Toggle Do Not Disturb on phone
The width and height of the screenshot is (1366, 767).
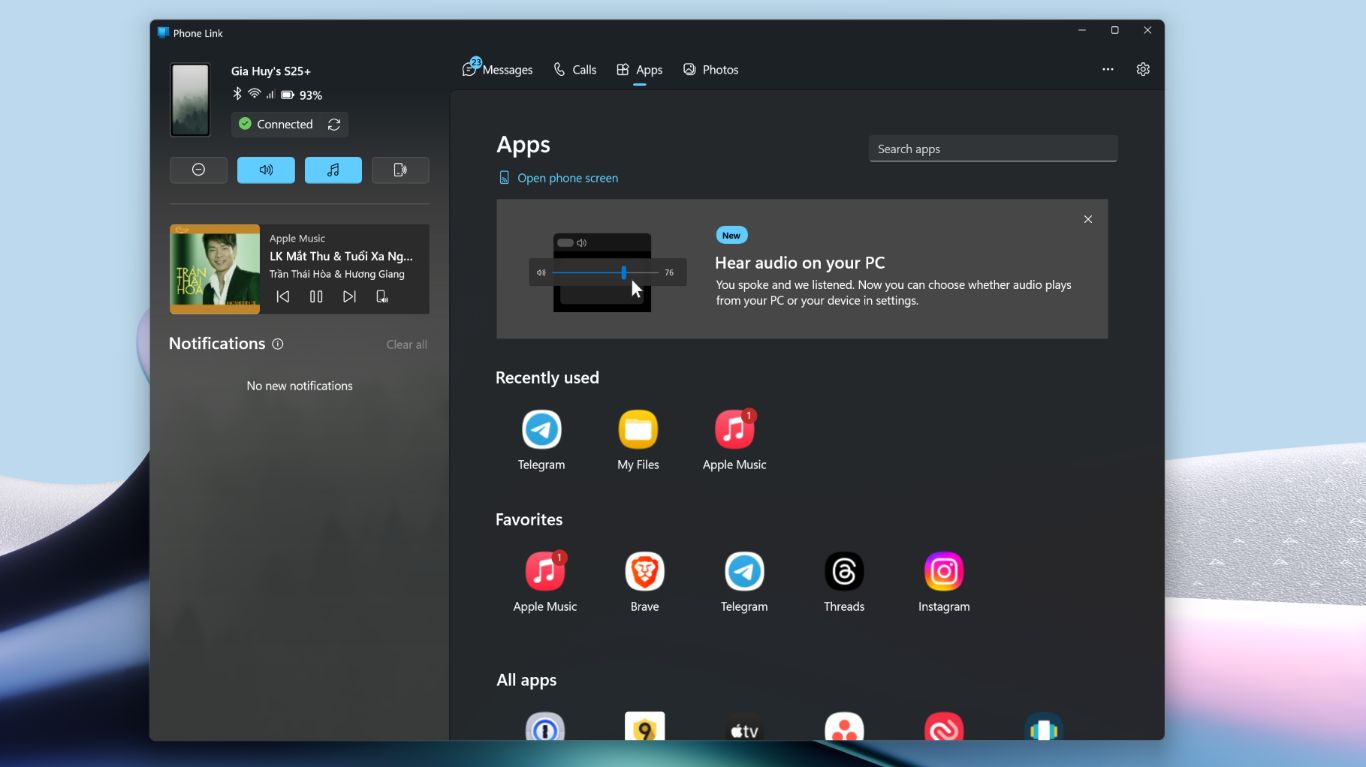tap(198, 170)
